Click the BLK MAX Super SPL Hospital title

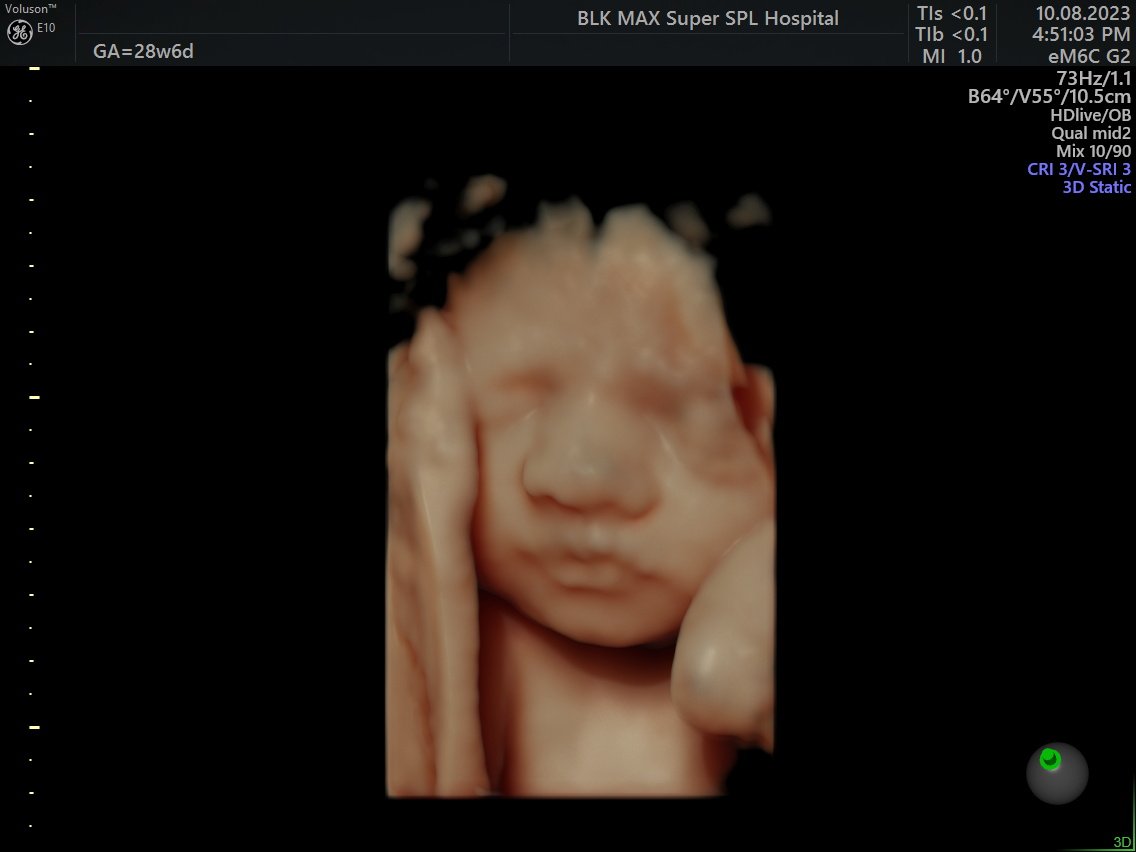point(708,18)
